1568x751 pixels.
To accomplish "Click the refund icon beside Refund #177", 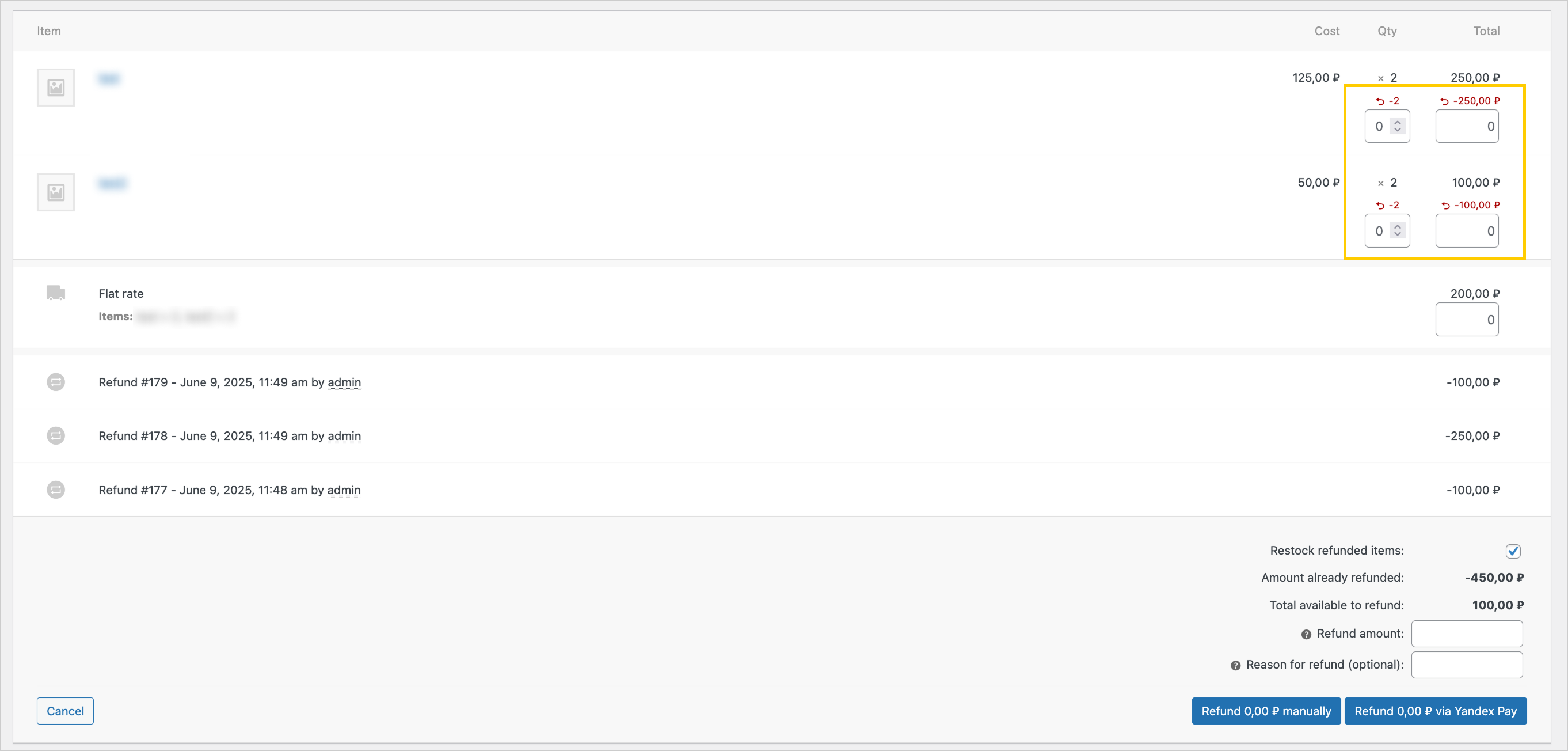I will 55,490.
